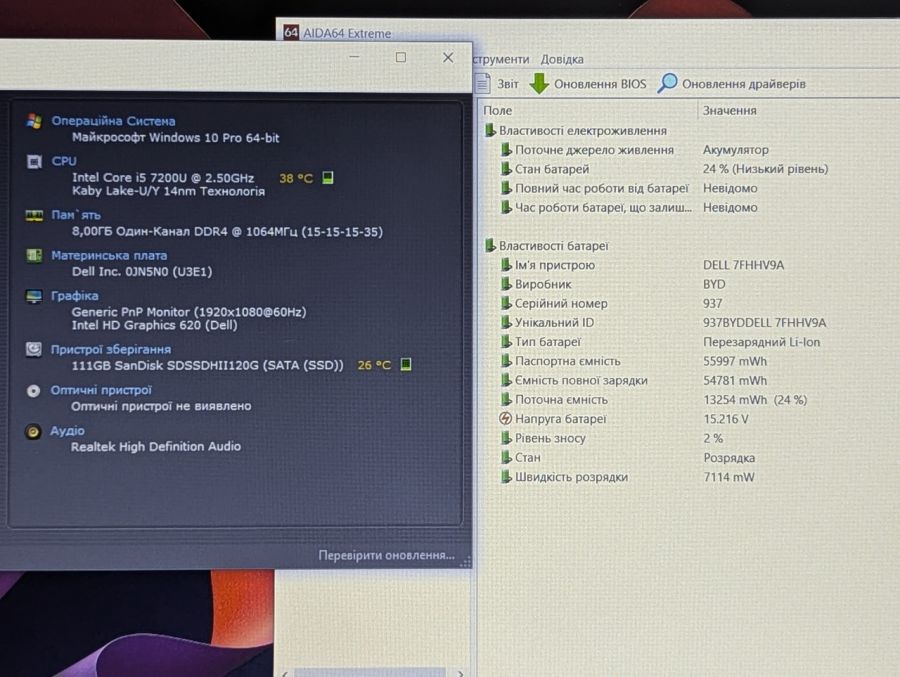Open the Пам`ять section link
This screenshot has height=677, width=900.
point(76,215)
